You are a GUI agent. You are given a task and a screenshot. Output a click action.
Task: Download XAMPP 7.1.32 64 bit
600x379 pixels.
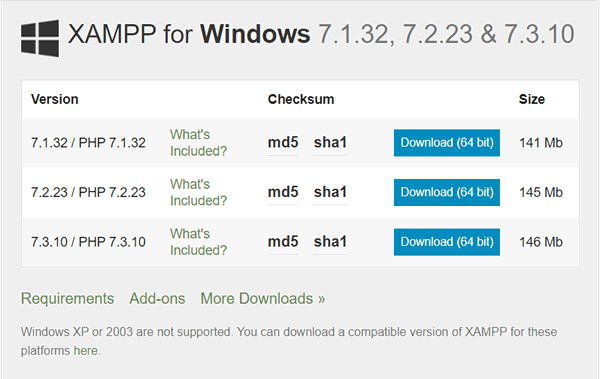[x=447, y=143]
